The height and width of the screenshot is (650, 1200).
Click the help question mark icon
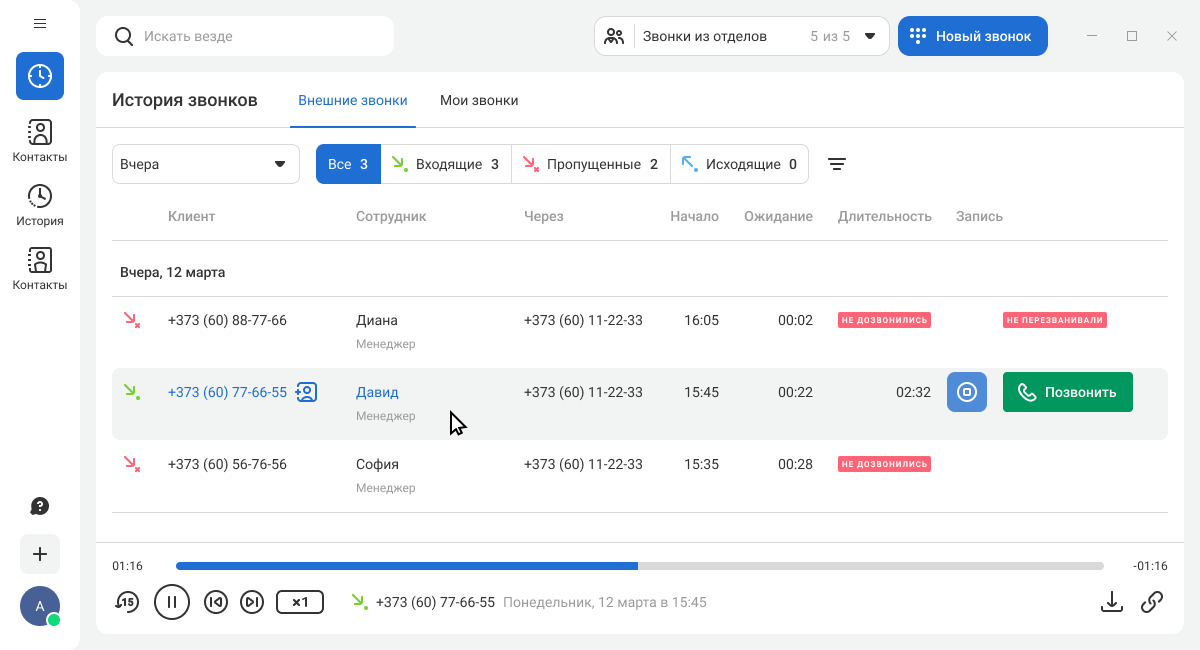tap(40, 506)
